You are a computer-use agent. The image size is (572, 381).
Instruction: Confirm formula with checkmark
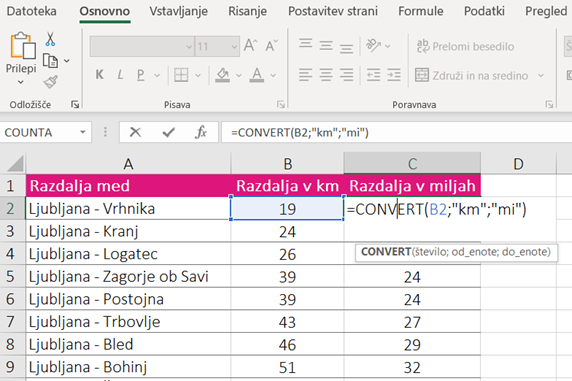[x=169, y=132]
